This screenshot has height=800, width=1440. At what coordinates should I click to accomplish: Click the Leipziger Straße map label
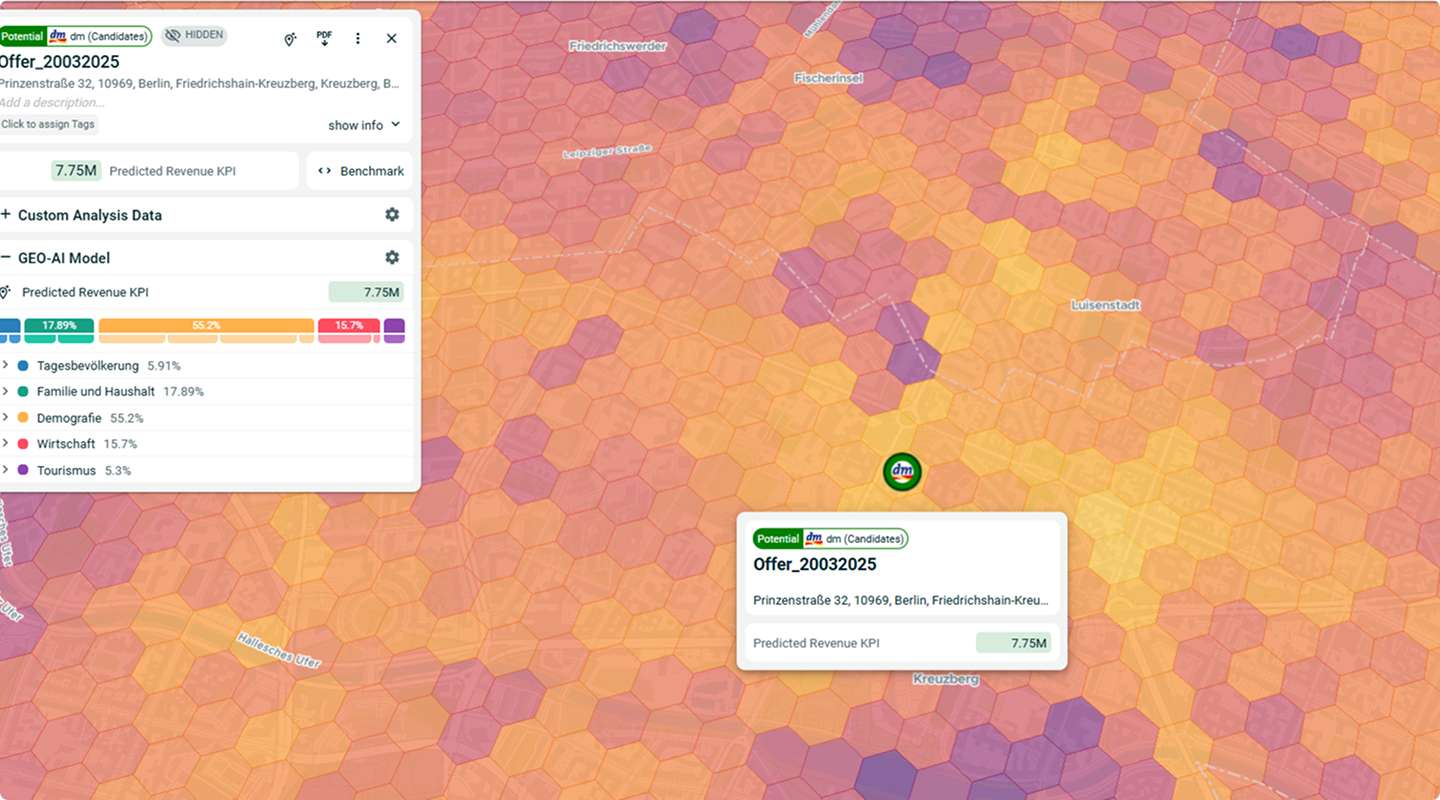pyautogui.click(x=607, y=153)
